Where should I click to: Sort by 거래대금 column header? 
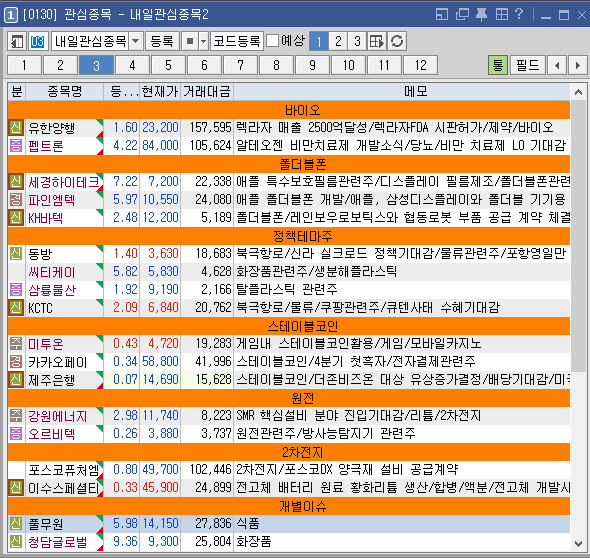click(x=207, y=91)
